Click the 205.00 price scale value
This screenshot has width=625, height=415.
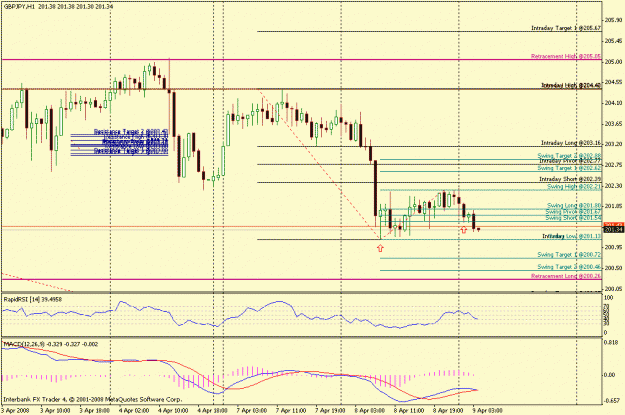pyautogui.click(x=613, y=62)
